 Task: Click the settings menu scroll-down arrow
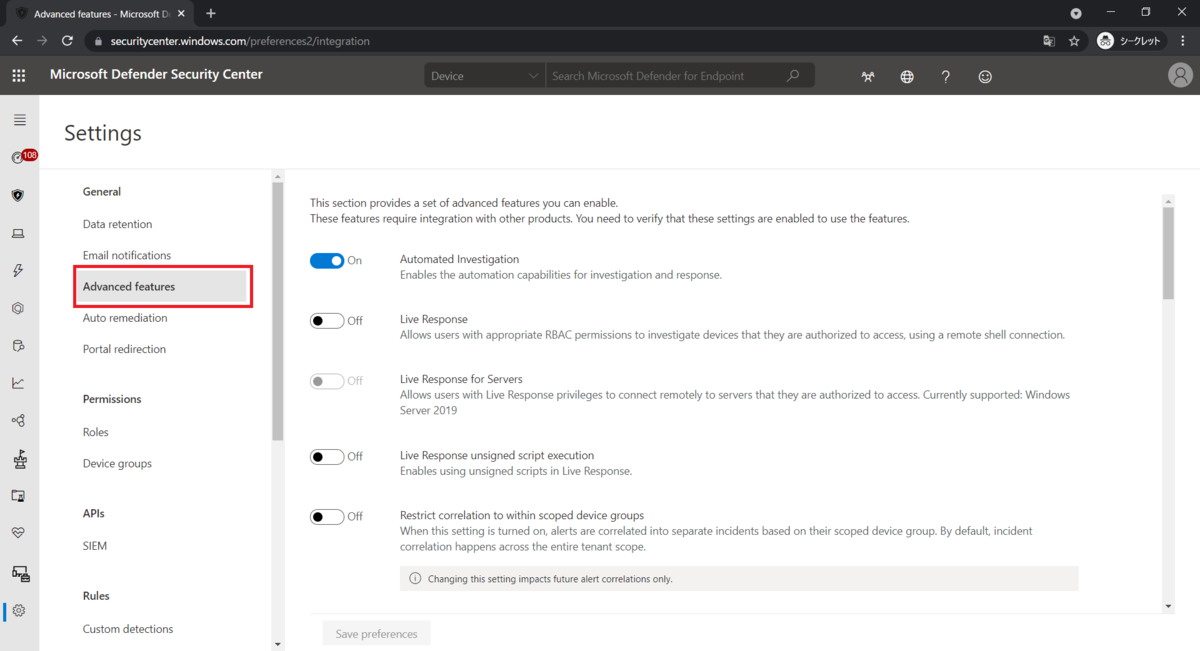[x=278, y=644]
